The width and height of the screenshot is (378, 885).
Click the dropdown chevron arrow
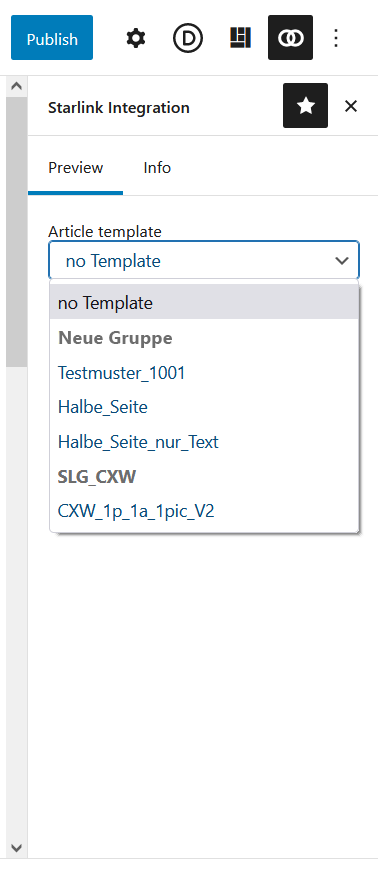click(x=342, y=261)
